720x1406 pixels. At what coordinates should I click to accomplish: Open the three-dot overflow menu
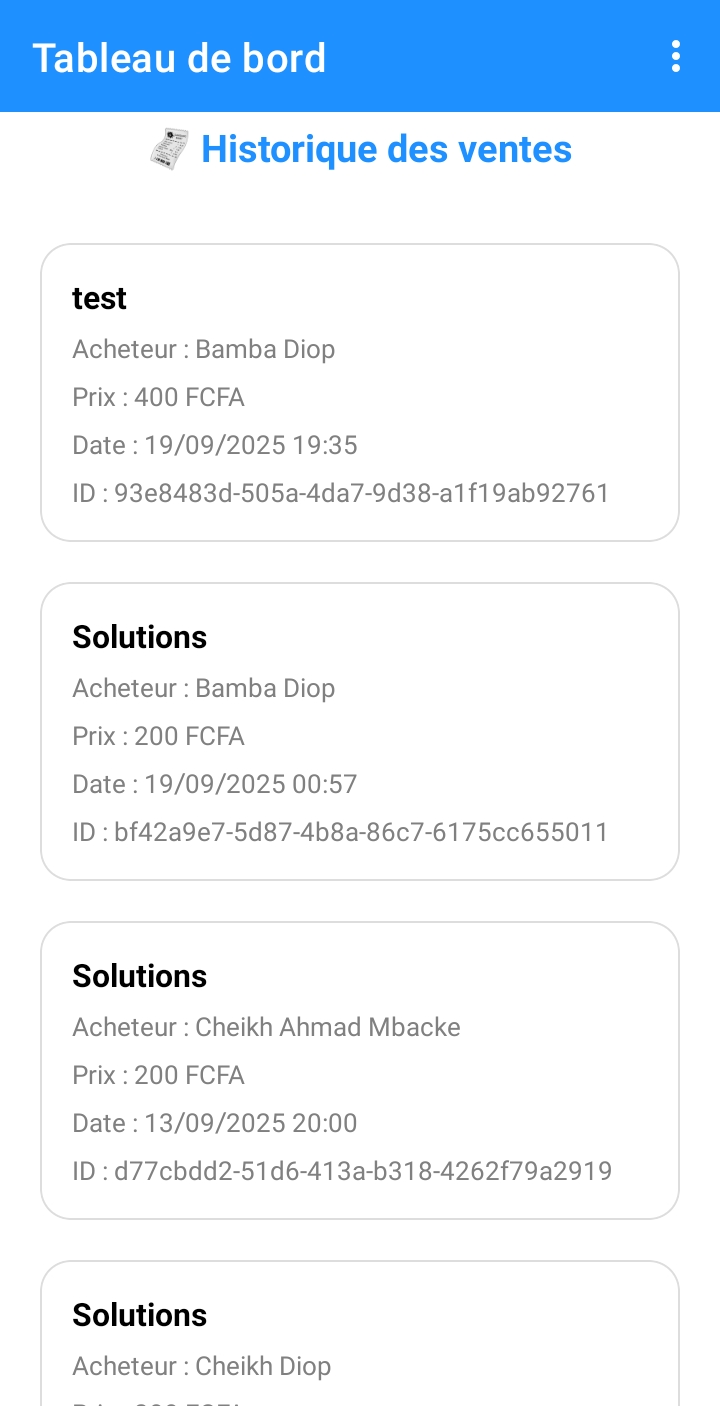point(676,57)
